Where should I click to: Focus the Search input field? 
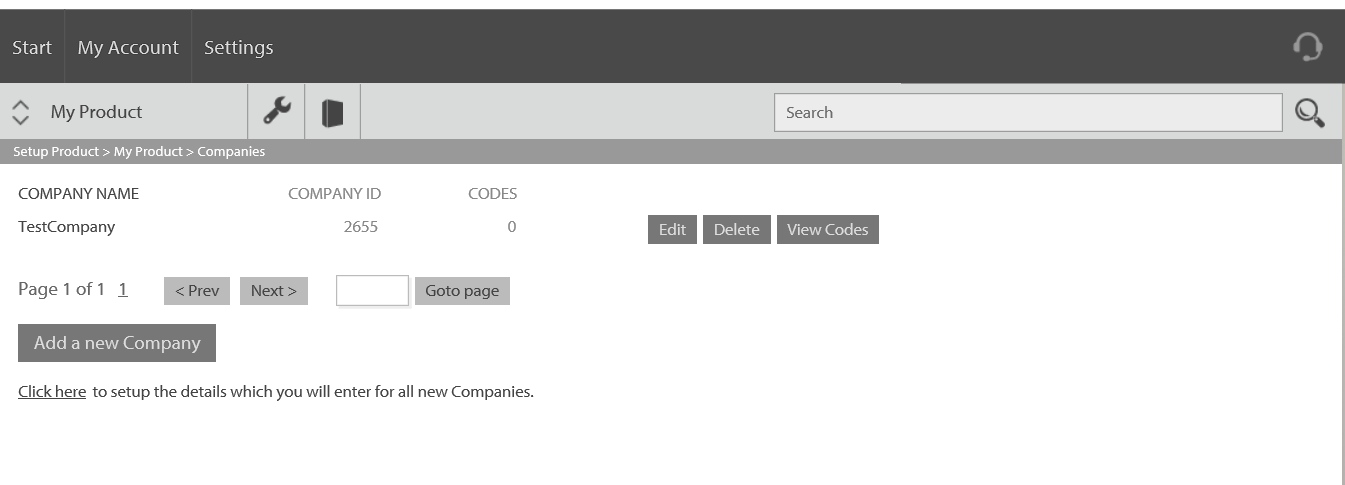(1028, 113)
